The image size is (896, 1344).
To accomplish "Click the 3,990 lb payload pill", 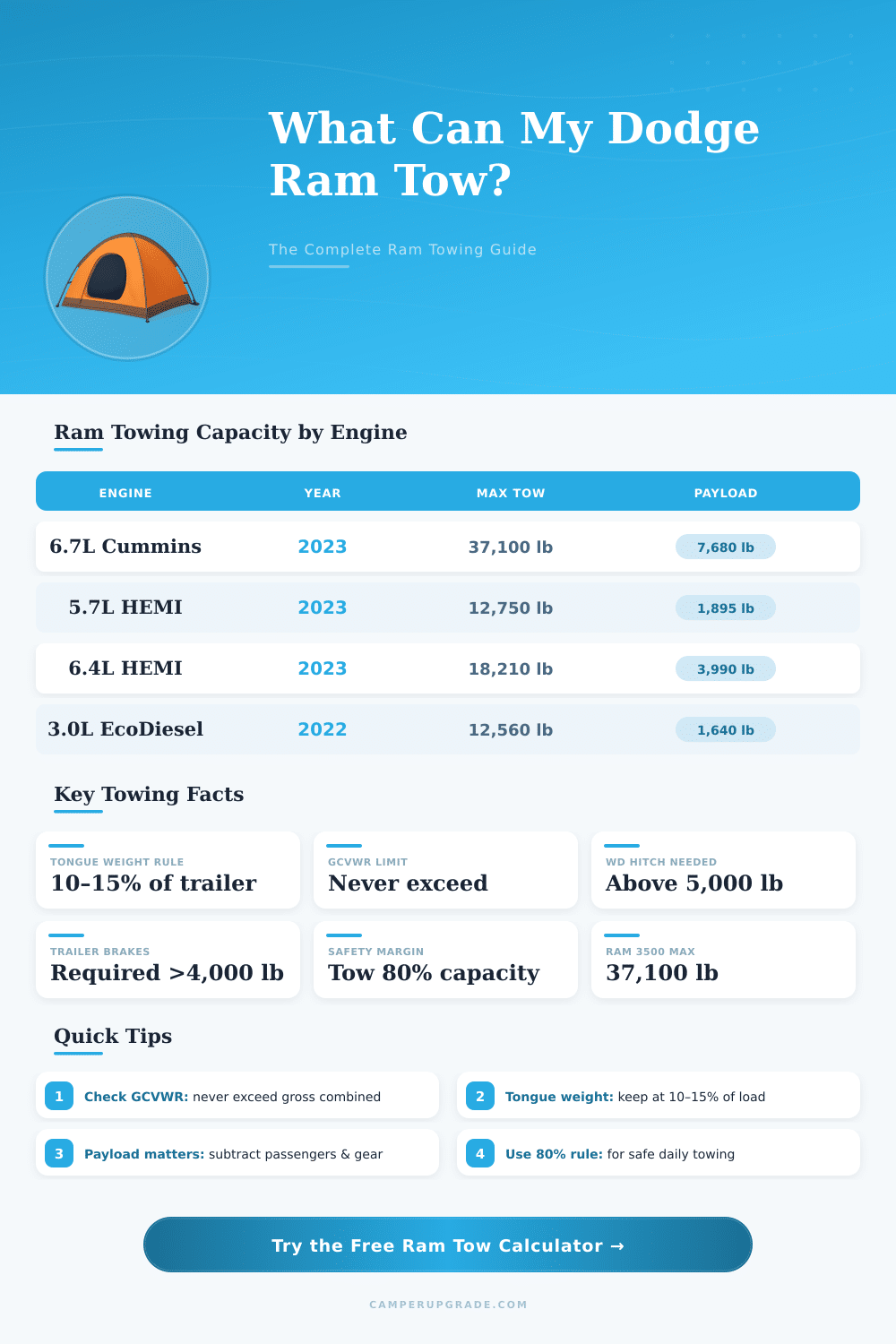I will (725, 668).
